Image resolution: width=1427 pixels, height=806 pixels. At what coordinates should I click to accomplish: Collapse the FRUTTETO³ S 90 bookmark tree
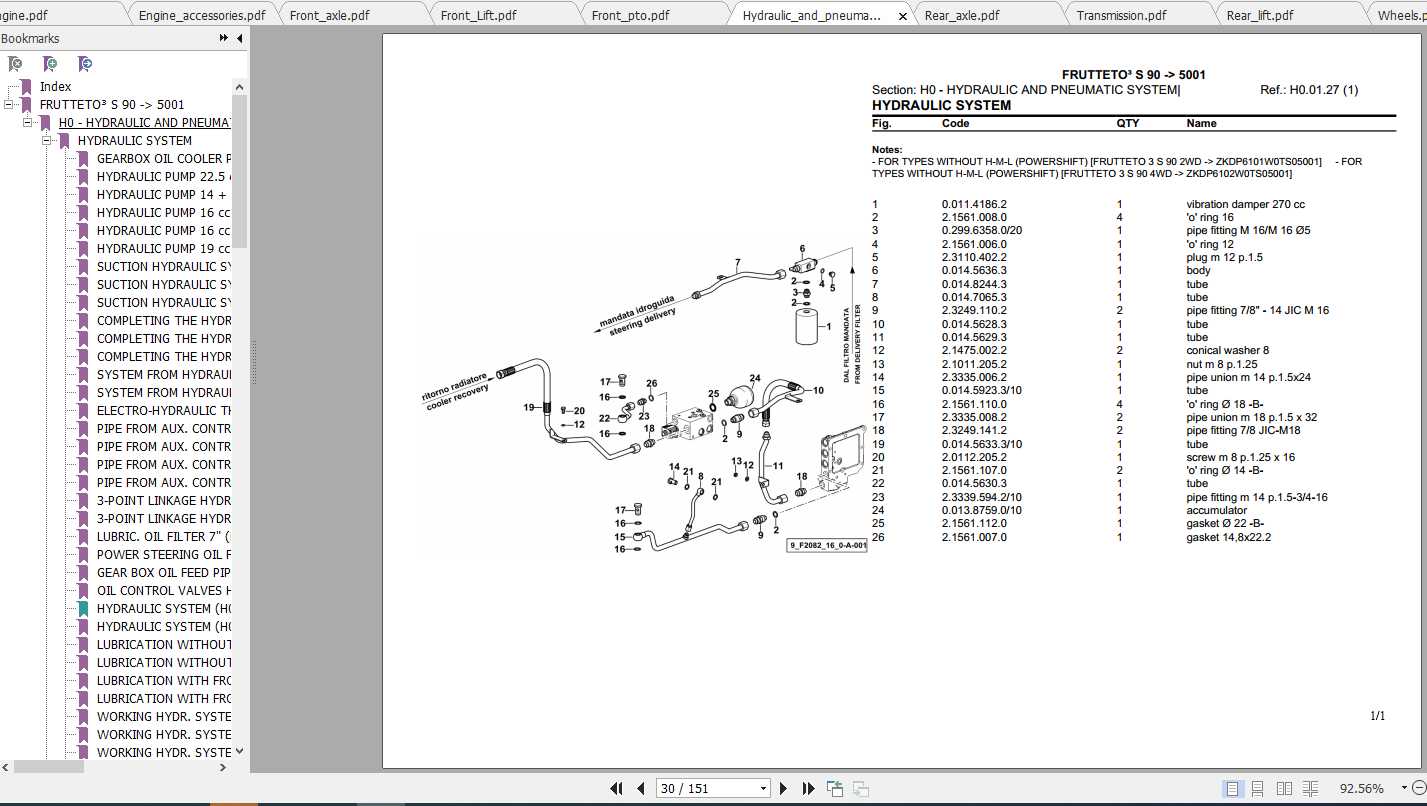[x=9, y=104]
